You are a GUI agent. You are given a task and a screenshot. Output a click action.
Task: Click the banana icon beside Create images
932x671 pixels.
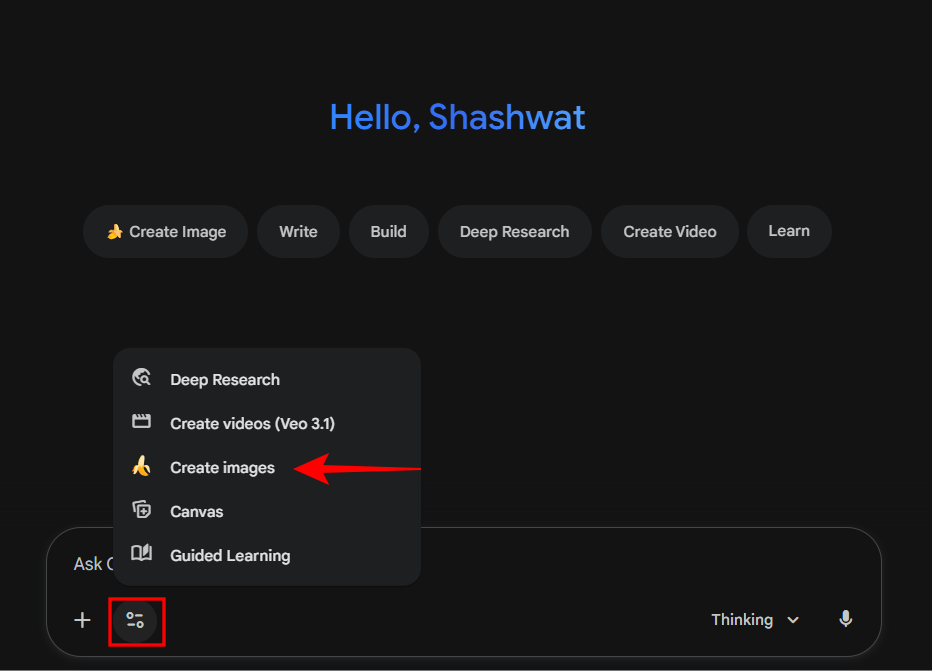(x=142, y=467)
